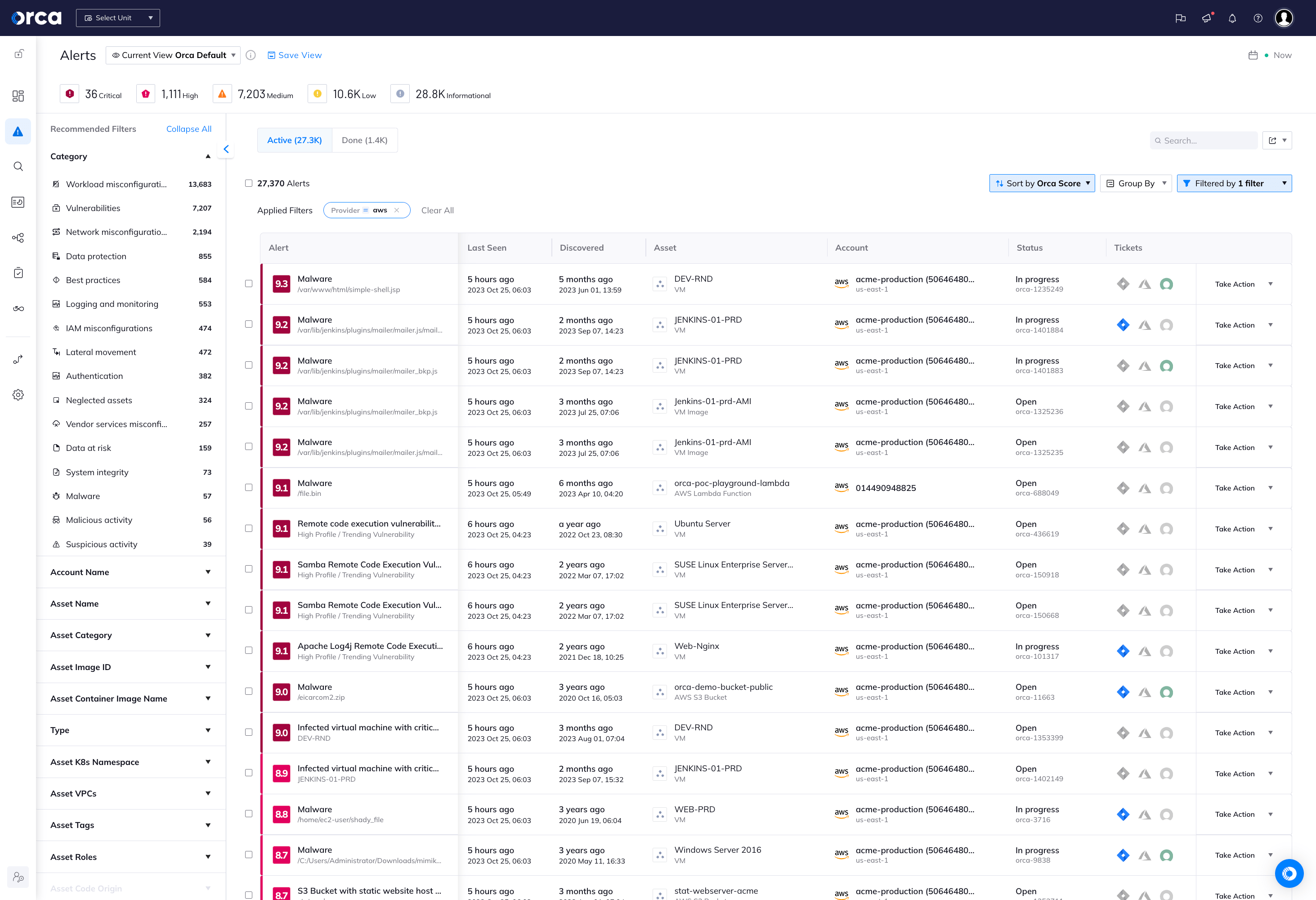Select the search icon in the sidebar
This screenshot has height=900, width=1316.
(18, 166)
